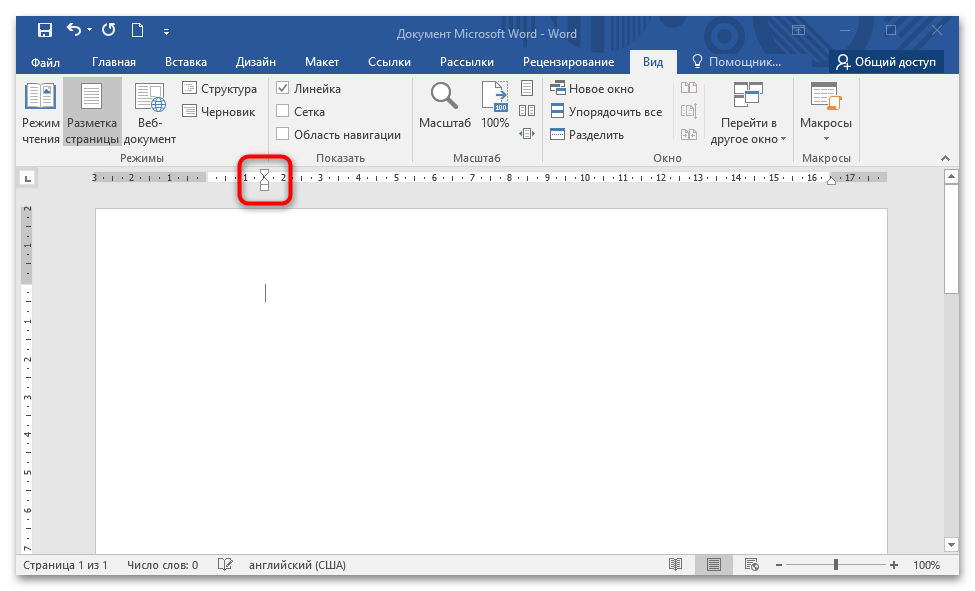Collapse the ribbon with the chevron arrow
This screenshot has width=975, height=591.
tap(945, 159)
